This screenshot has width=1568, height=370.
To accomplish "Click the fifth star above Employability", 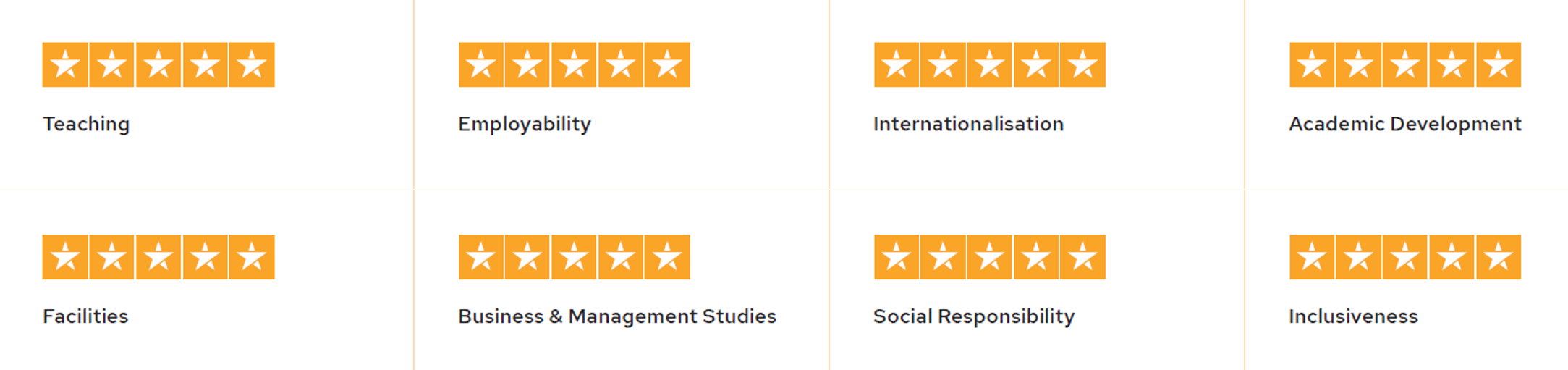I will click(x=667, y=64).
